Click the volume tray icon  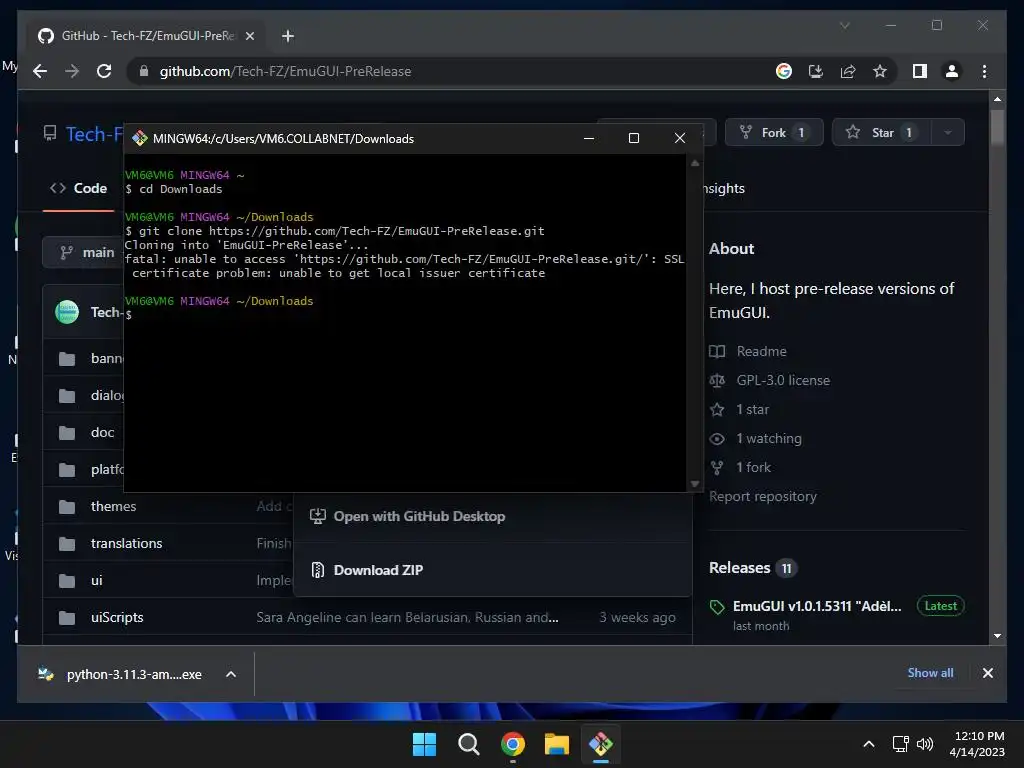(x=925, y=744)
